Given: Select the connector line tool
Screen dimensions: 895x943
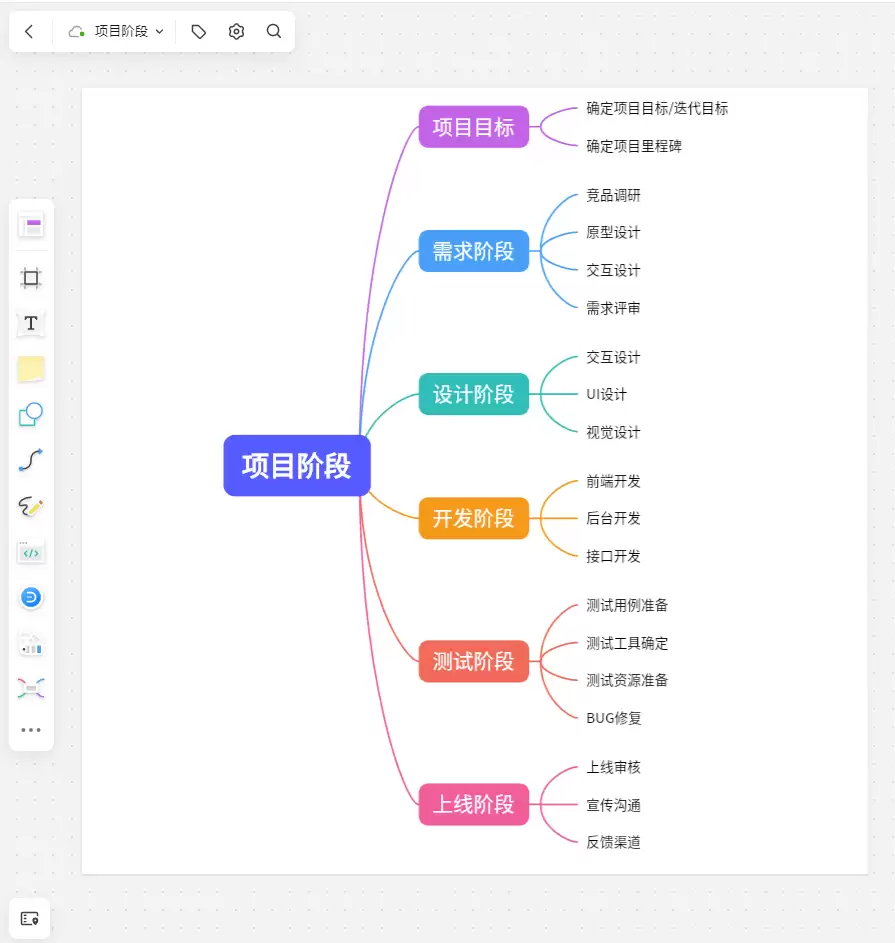Looking at the screenshot, I should point(31,460).
